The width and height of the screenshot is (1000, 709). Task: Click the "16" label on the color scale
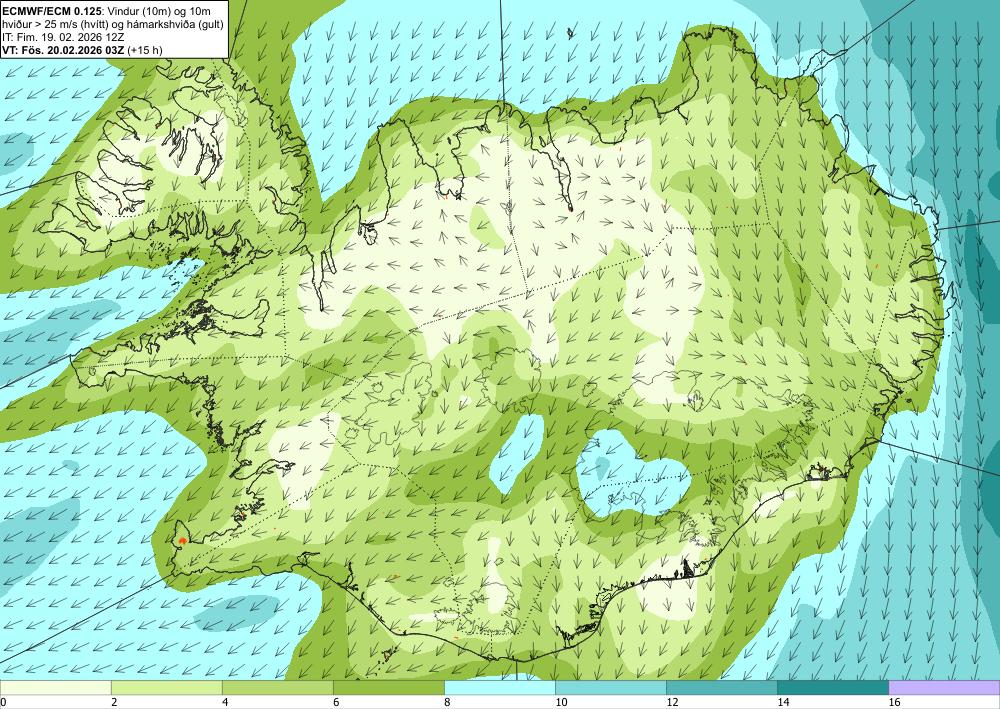point(895,702)
